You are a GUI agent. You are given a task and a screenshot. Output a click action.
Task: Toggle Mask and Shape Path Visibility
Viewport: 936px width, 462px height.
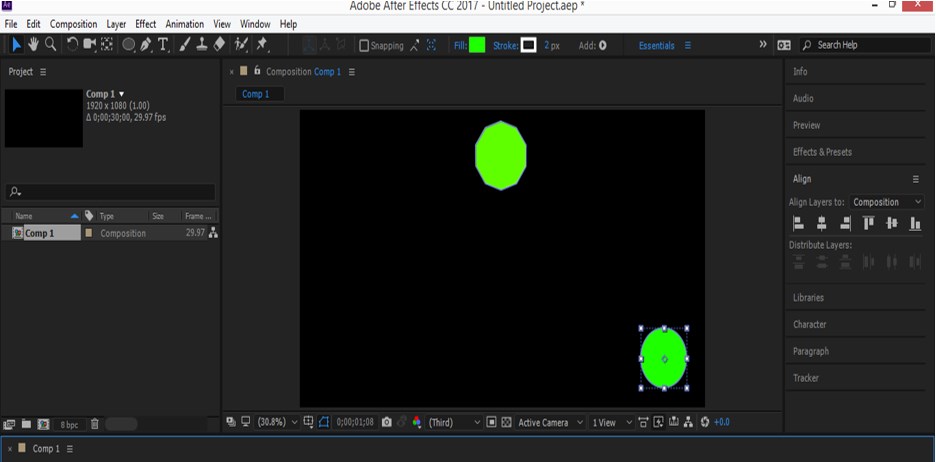pyautogui.click(x=324, y=422)
